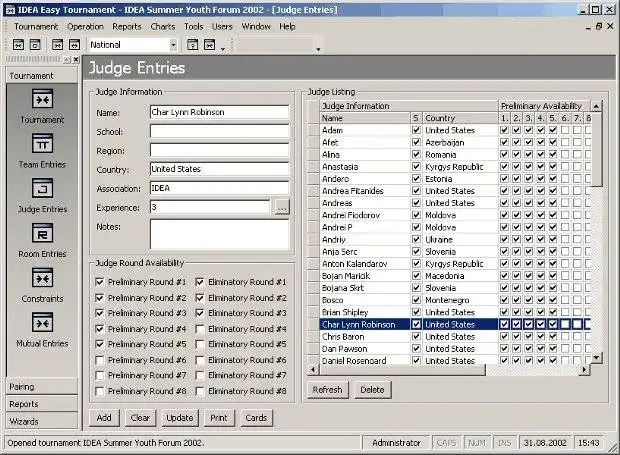
Task: Click the Region input field
Action: pos(219,150)
